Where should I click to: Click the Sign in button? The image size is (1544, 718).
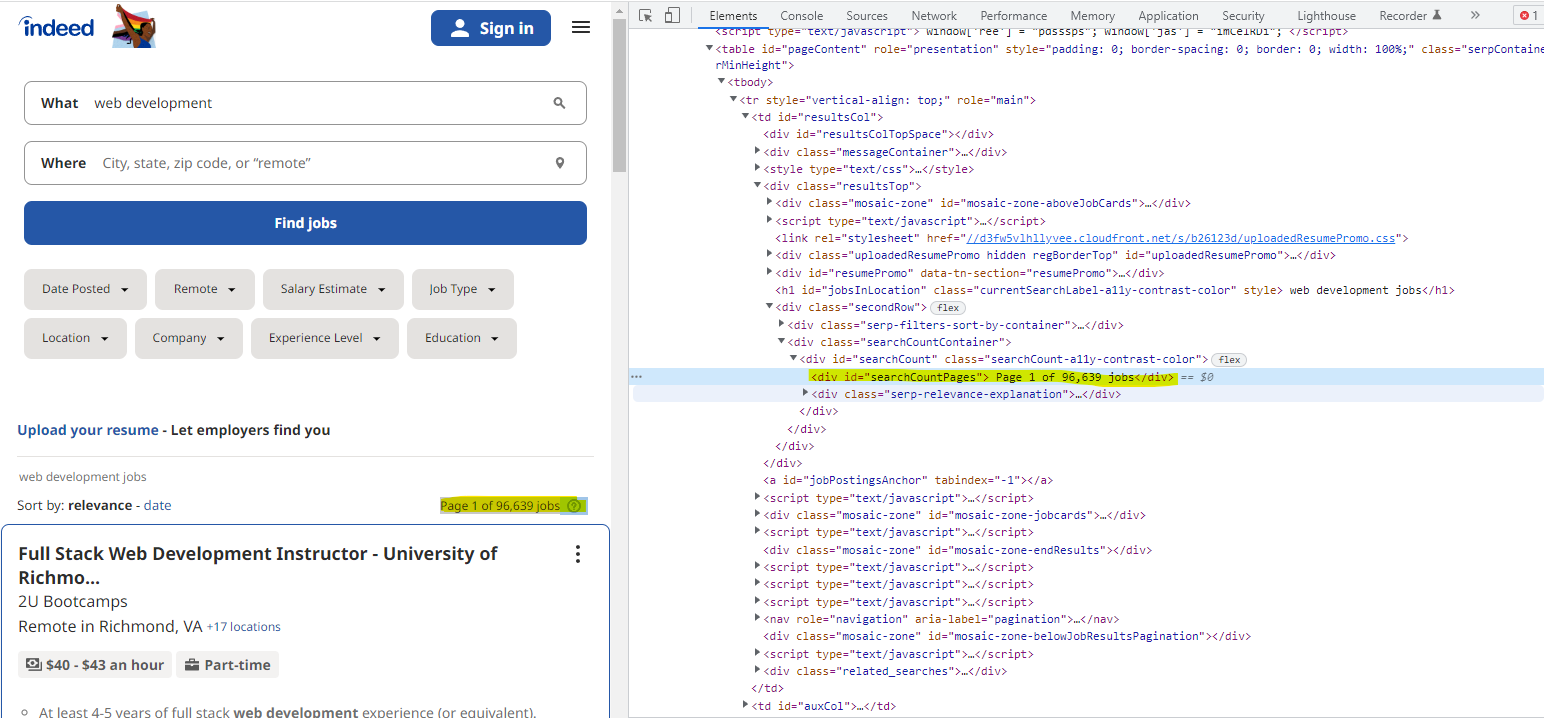click(x=491, y=28)
